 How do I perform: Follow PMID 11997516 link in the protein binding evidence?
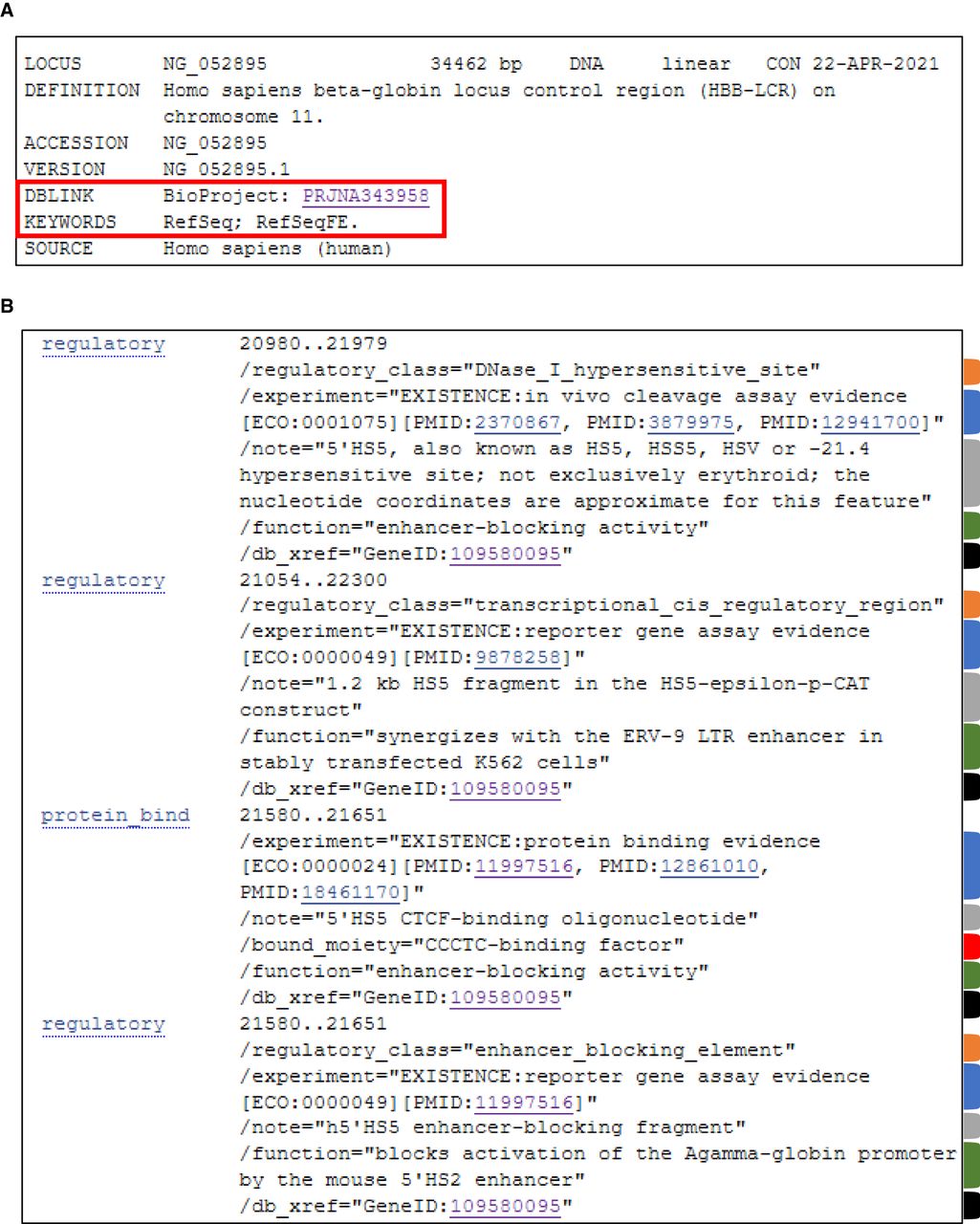[x=524, y=867]
